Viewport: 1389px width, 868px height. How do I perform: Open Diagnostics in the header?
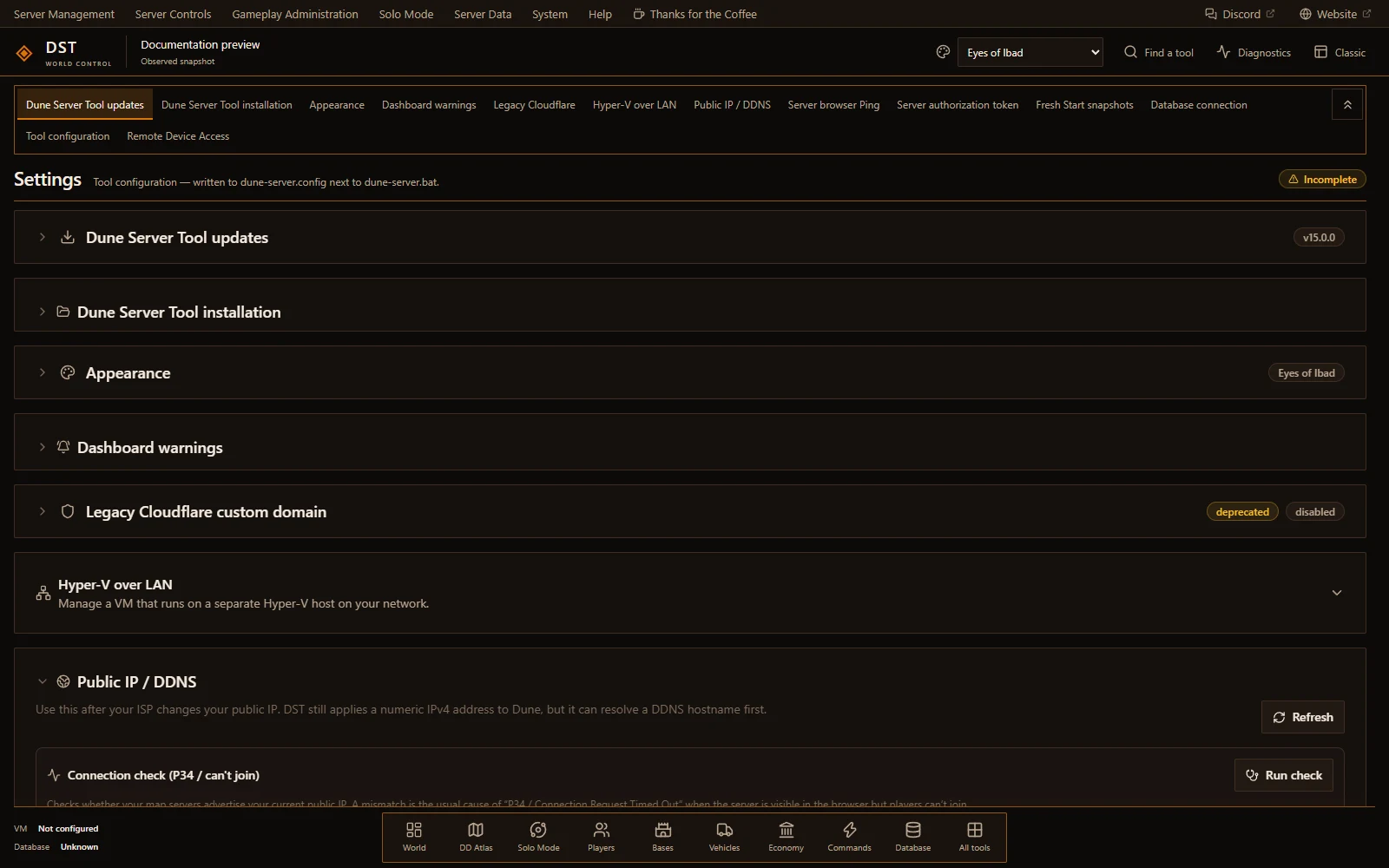1254,52
